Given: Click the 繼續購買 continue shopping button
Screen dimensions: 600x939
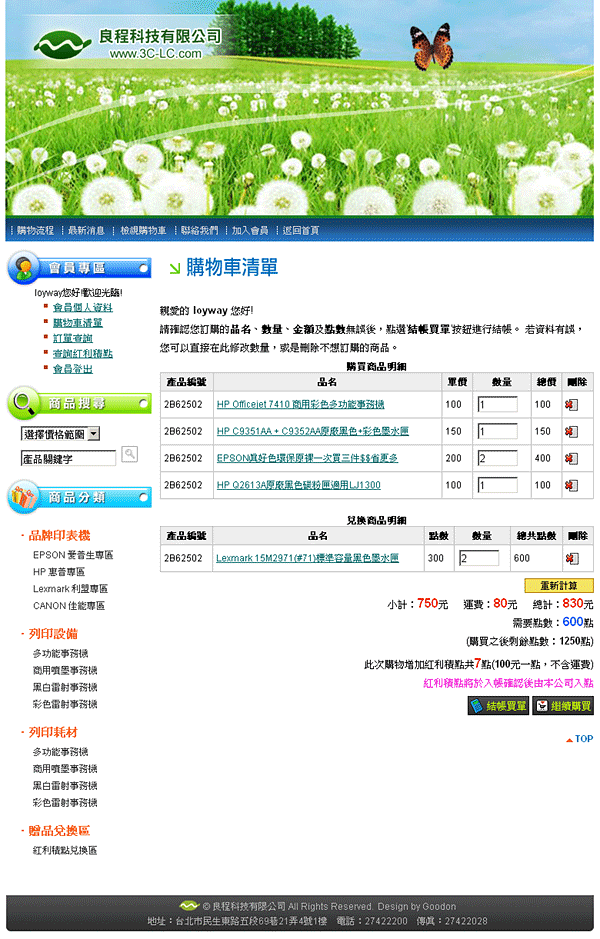Looking at the screenshot, I should tap(563, 706).
